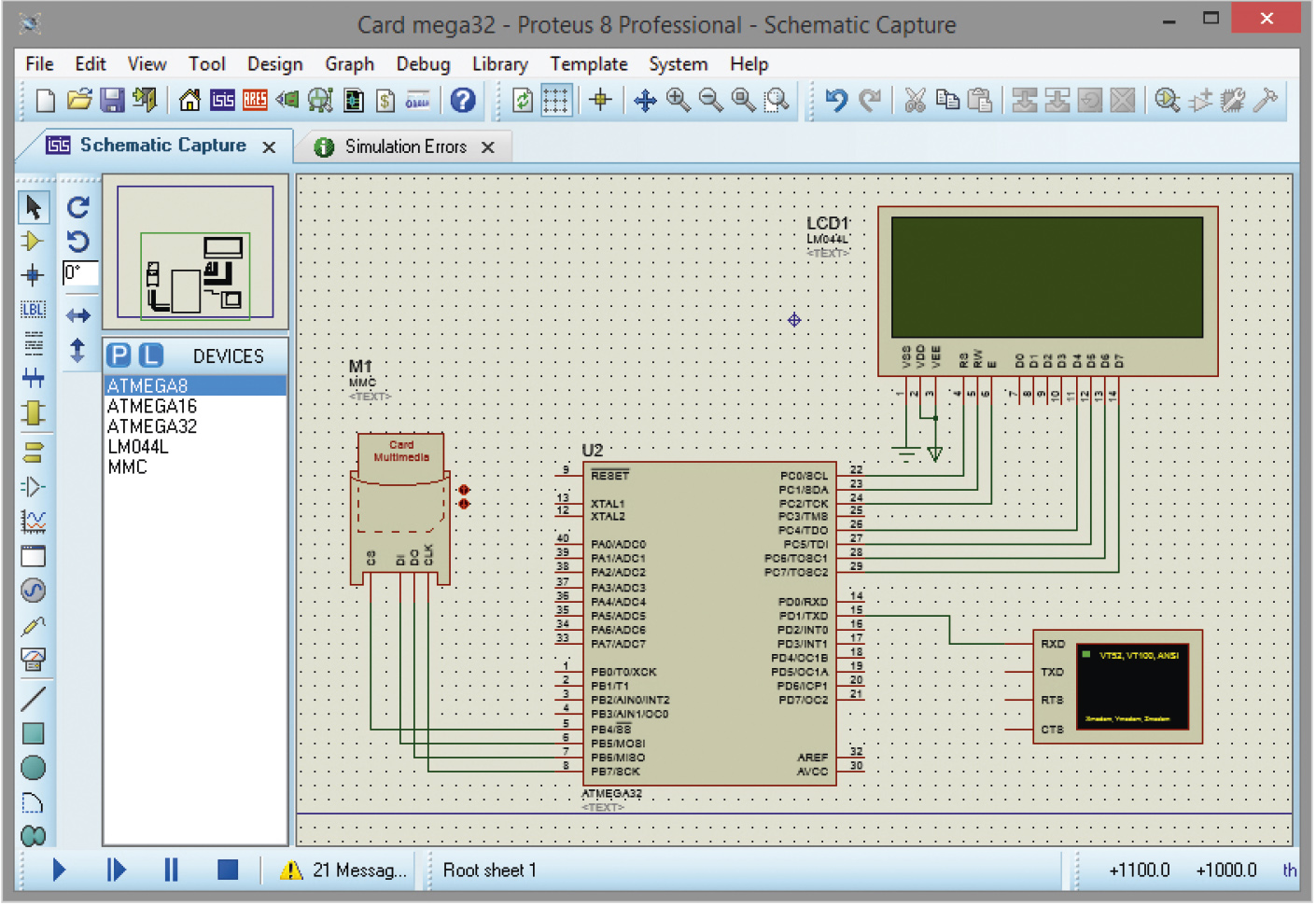Select the 2D Box drawing tool

(x=33, y=733)
